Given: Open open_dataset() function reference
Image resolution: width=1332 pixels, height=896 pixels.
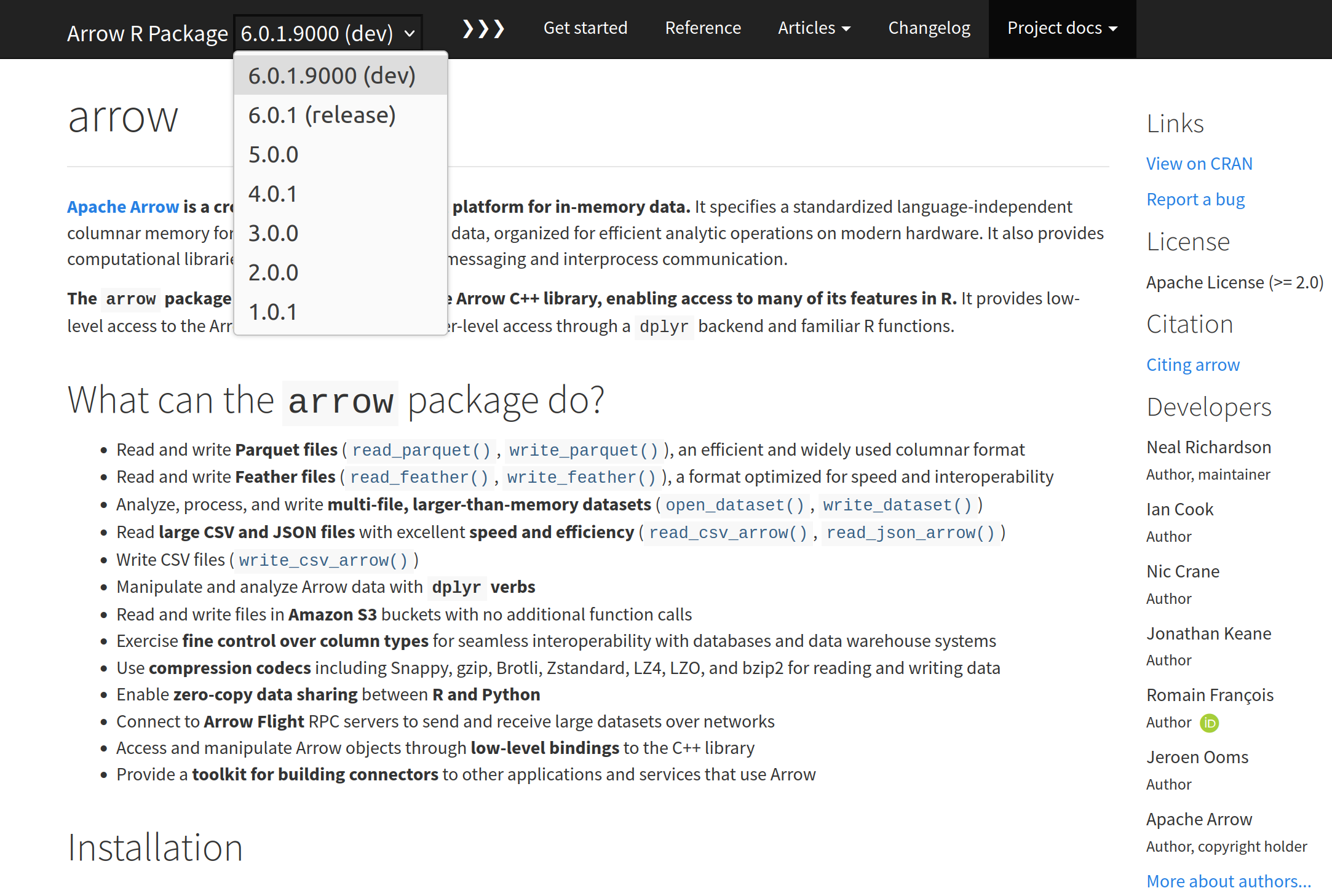Looking at the screenshot, I should point(735,505).
